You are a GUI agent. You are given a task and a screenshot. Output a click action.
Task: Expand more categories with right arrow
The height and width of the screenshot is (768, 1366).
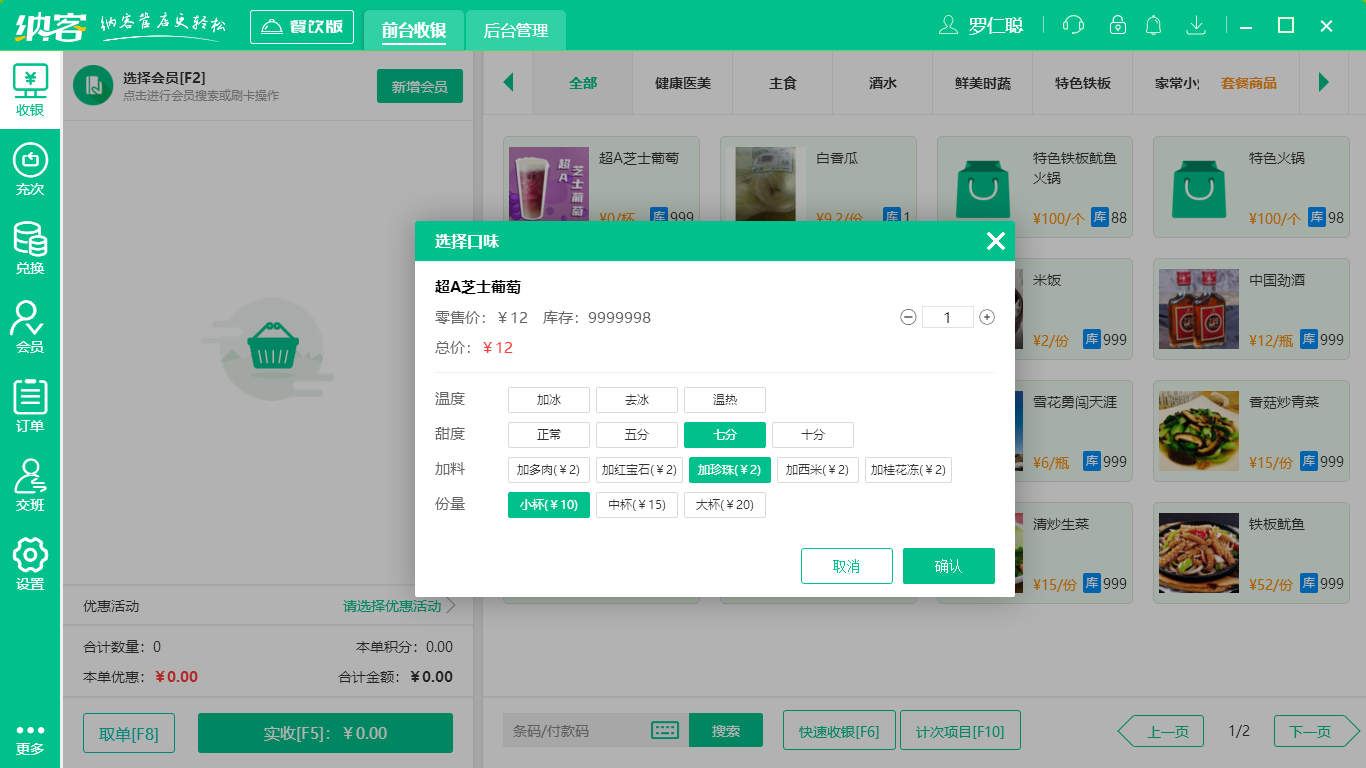pos(1327,84)
